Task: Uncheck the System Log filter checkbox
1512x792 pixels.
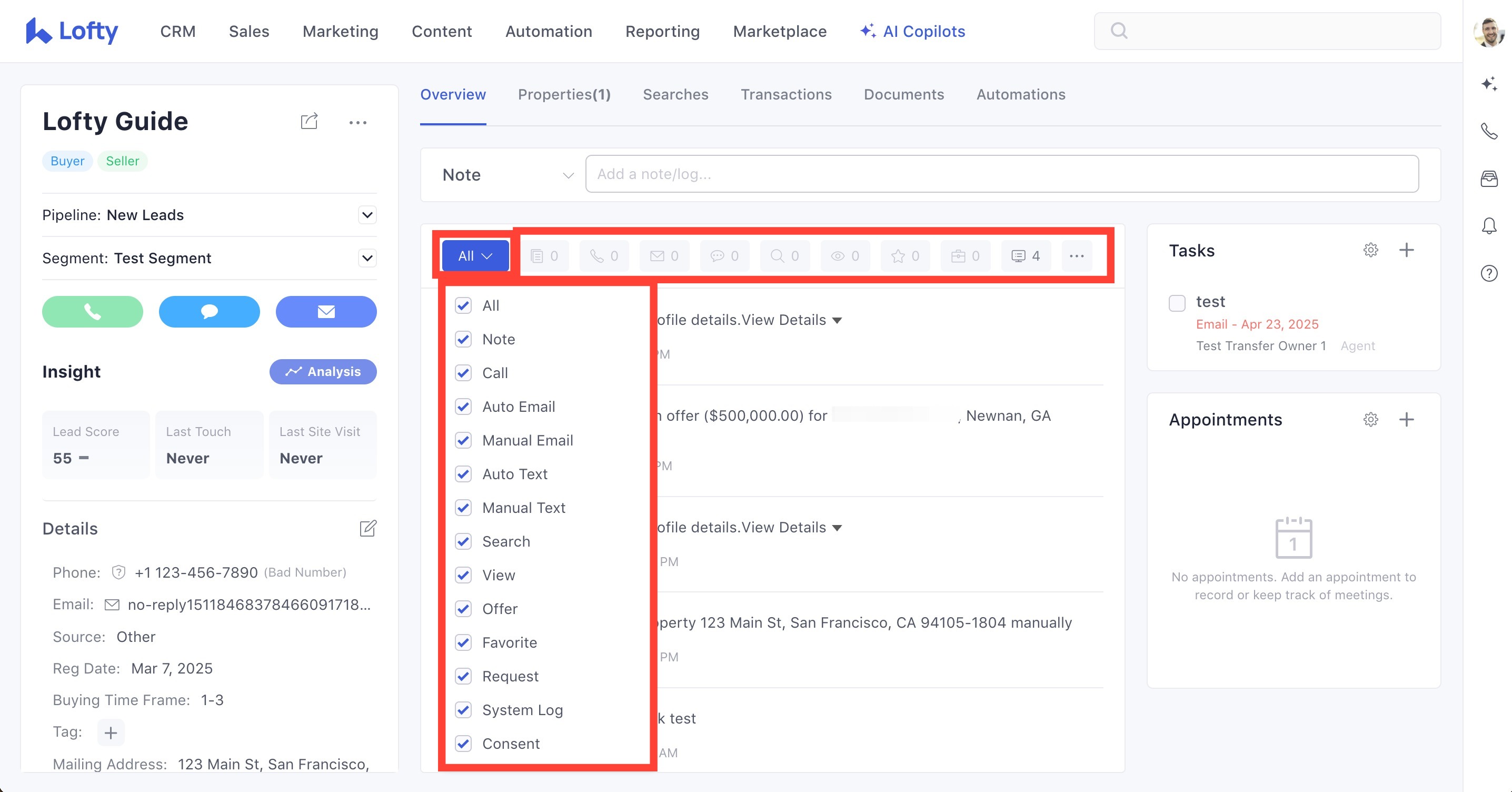Action: [463, 710]
